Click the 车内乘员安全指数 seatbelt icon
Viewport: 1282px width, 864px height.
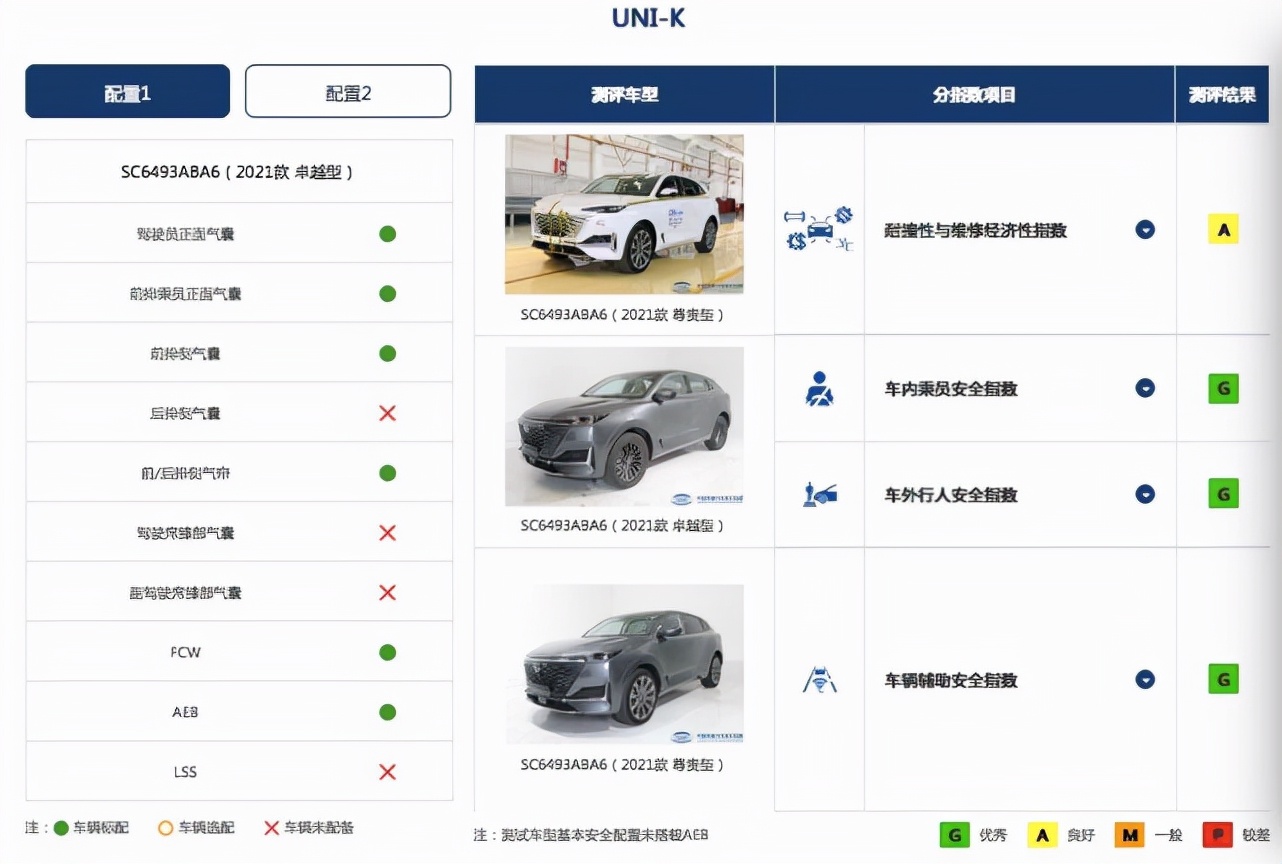click(819, 388)
